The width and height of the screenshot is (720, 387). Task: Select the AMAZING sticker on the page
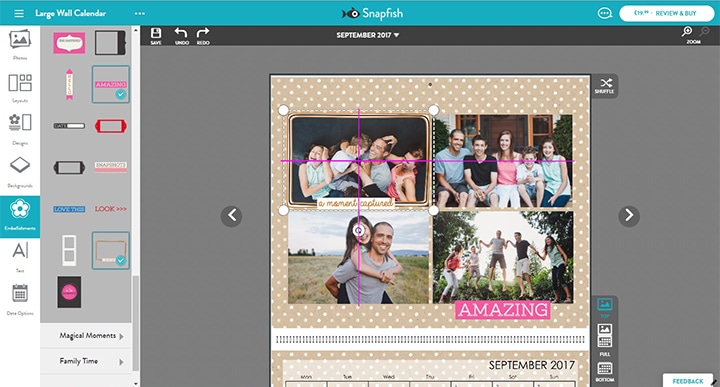[503, 309]
